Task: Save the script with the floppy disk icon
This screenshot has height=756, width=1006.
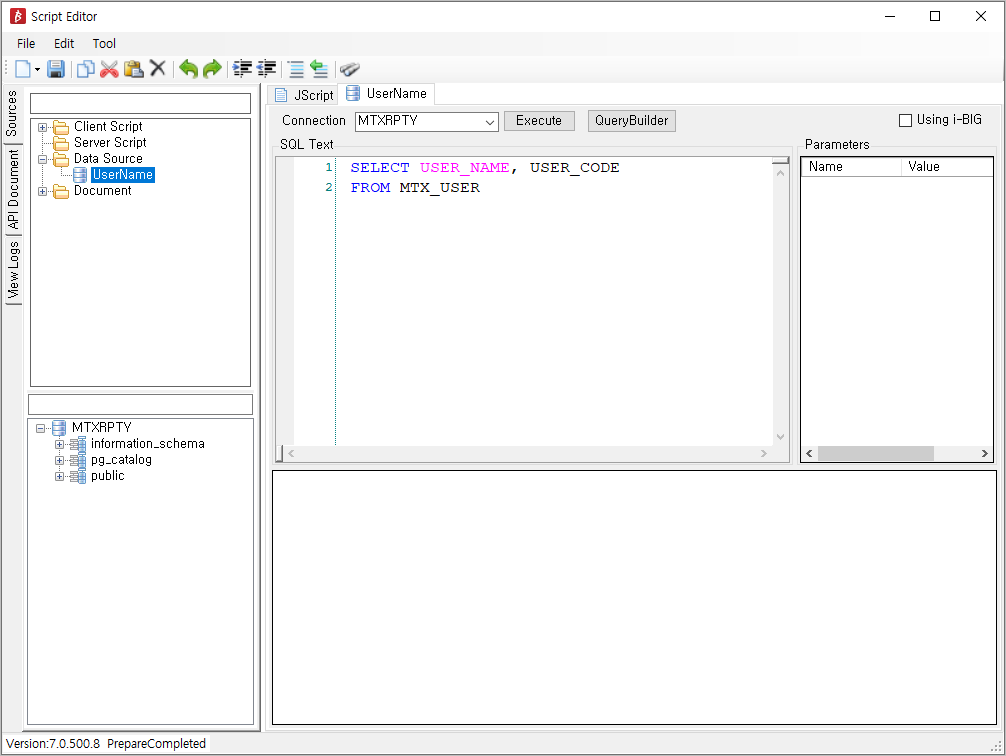Action: (x=56, y=69)
